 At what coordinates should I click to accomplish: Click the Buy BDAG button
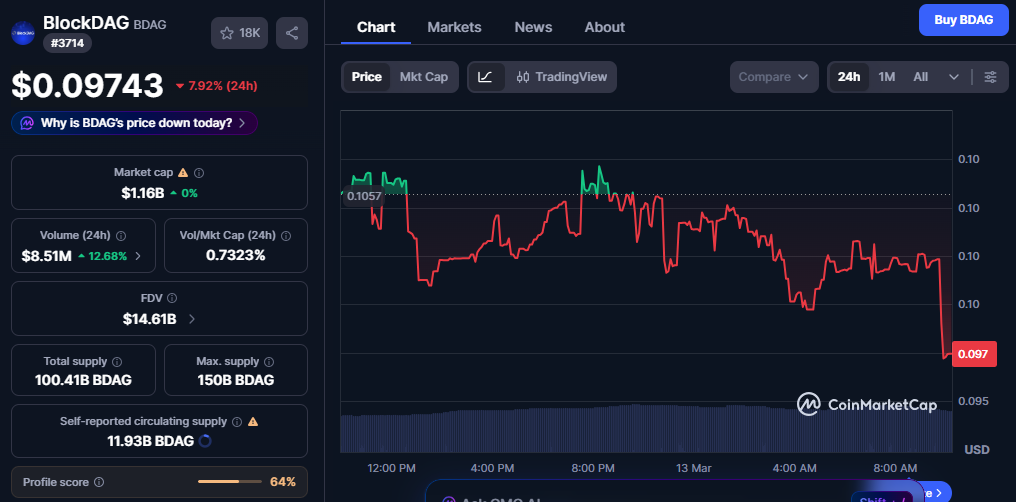[x=964, y=20]
